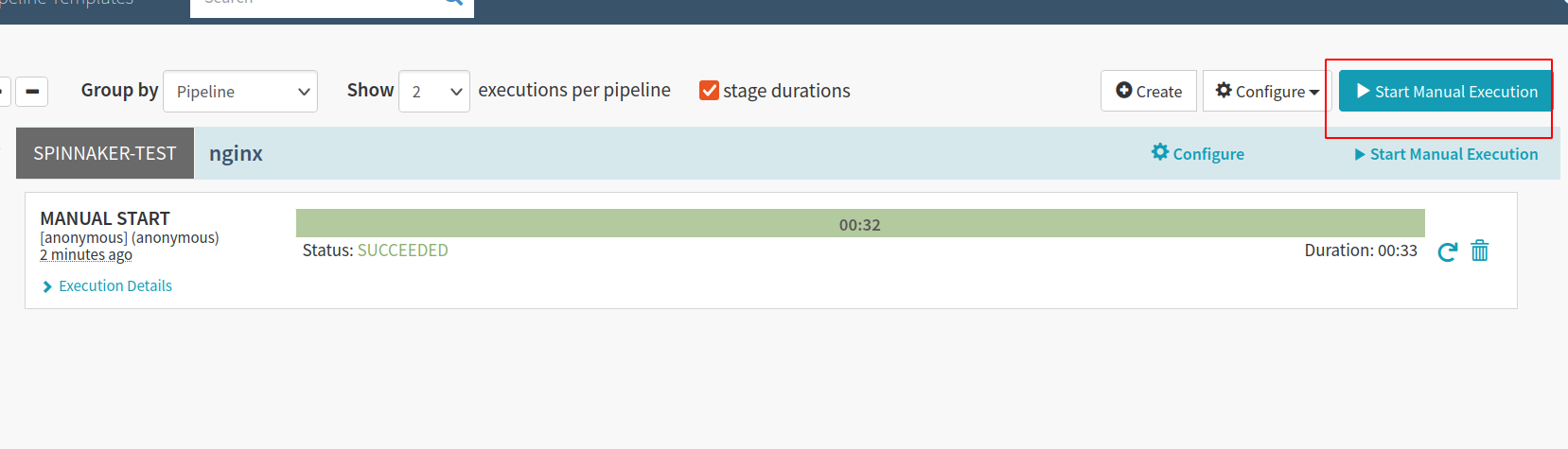
Task: Click the play icon in the nginx row
Action: (1360, 154)
